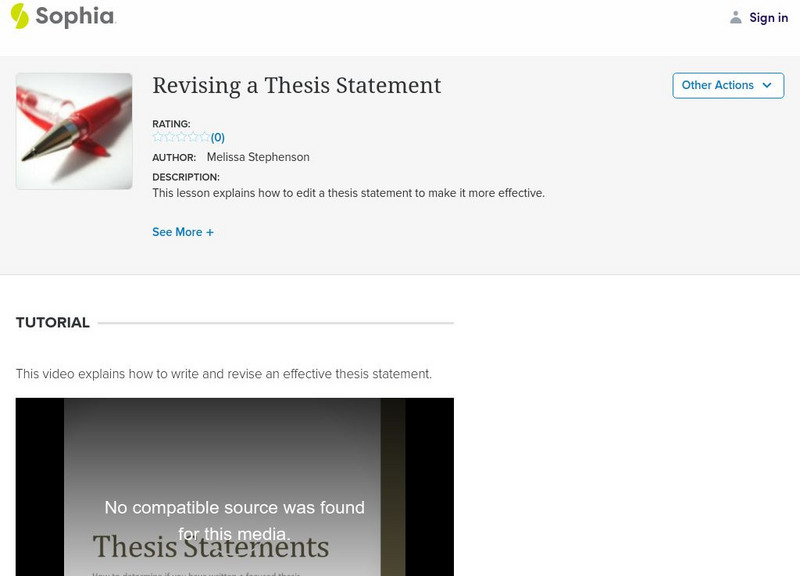Click the Other Actions chevron arrow
The height and width of the screenshot is (576, 800).
tap(766, 85)
